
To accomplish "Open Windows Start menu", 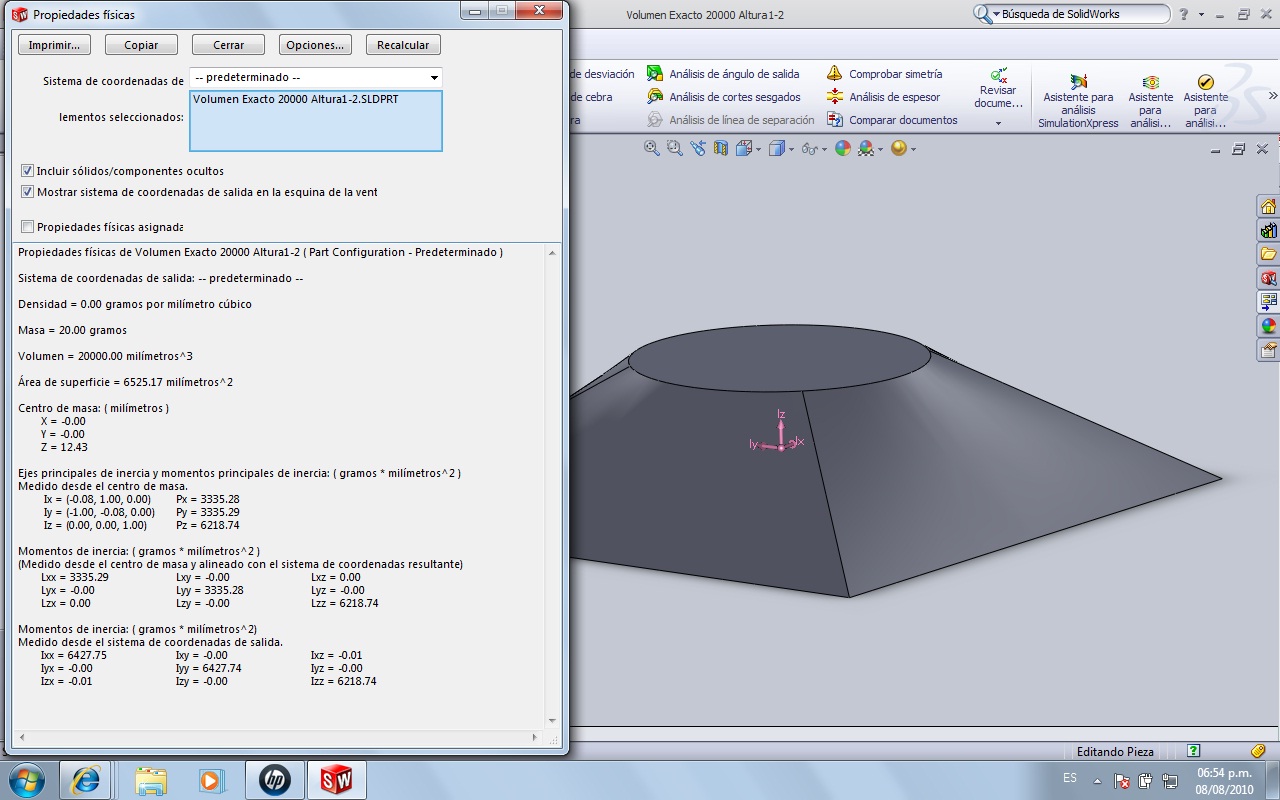I will click(28, 780).
